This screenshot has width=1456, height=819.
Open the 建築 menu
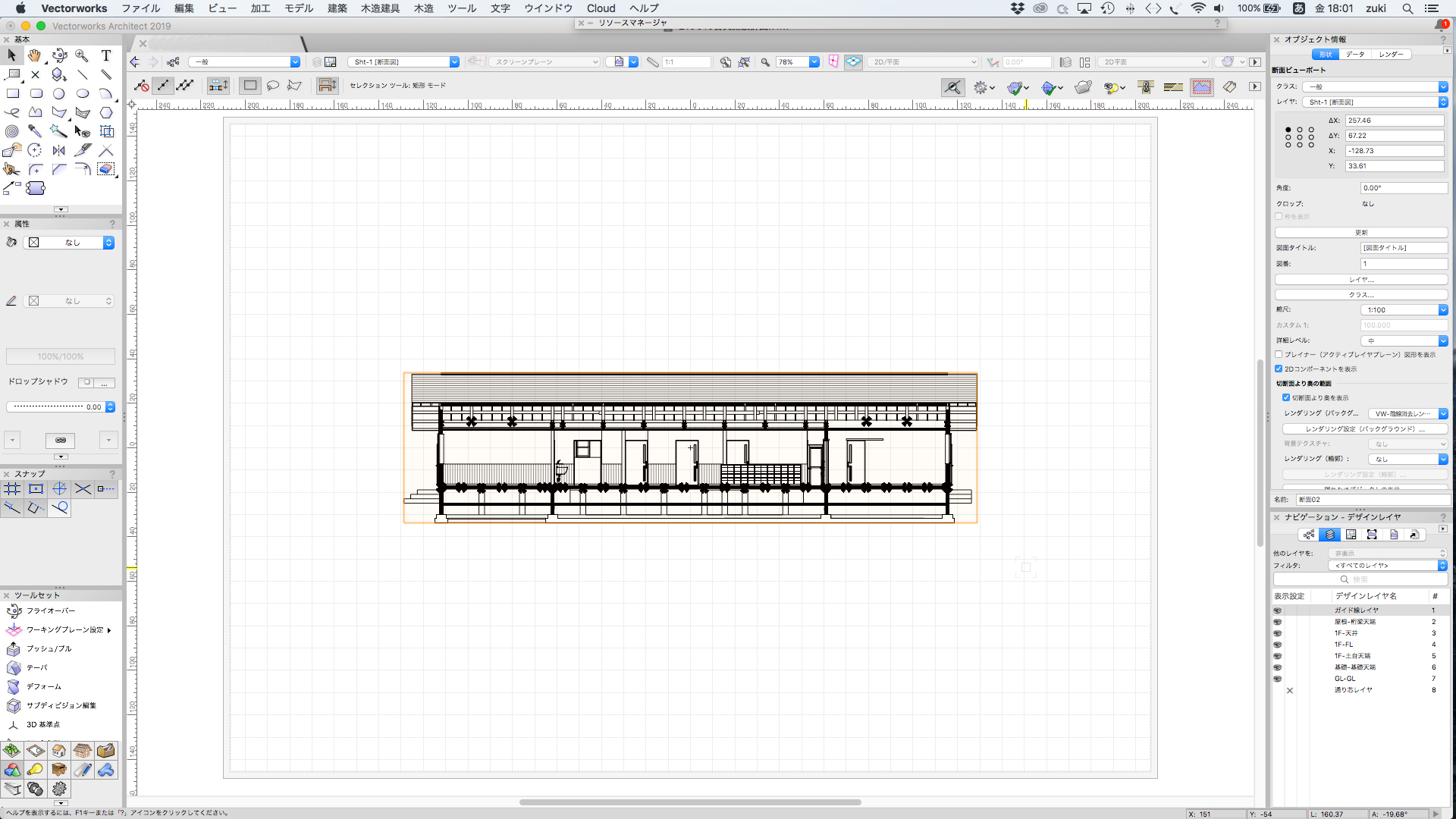coord(337,8)
